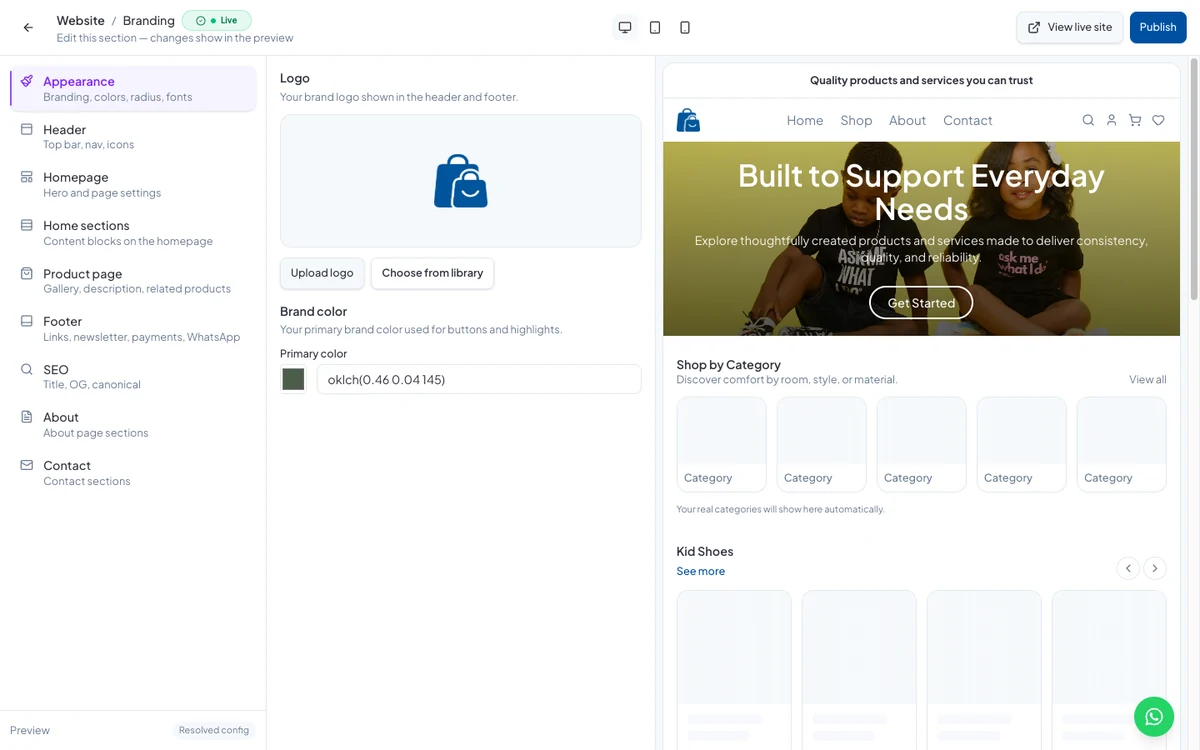Open the SEO settings section
The image size is (1200, 750).
[133, 376]
